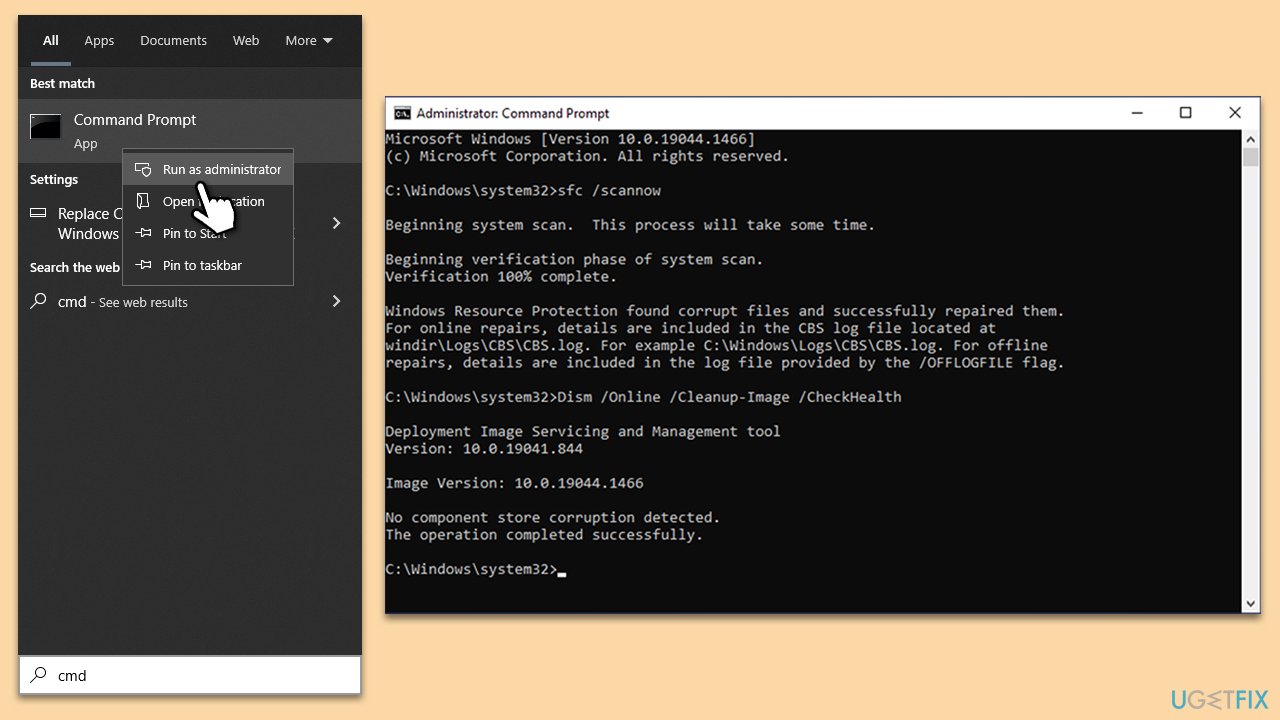
Task: Click the 'Beginning system scan' line
Action: click(630, 225)
